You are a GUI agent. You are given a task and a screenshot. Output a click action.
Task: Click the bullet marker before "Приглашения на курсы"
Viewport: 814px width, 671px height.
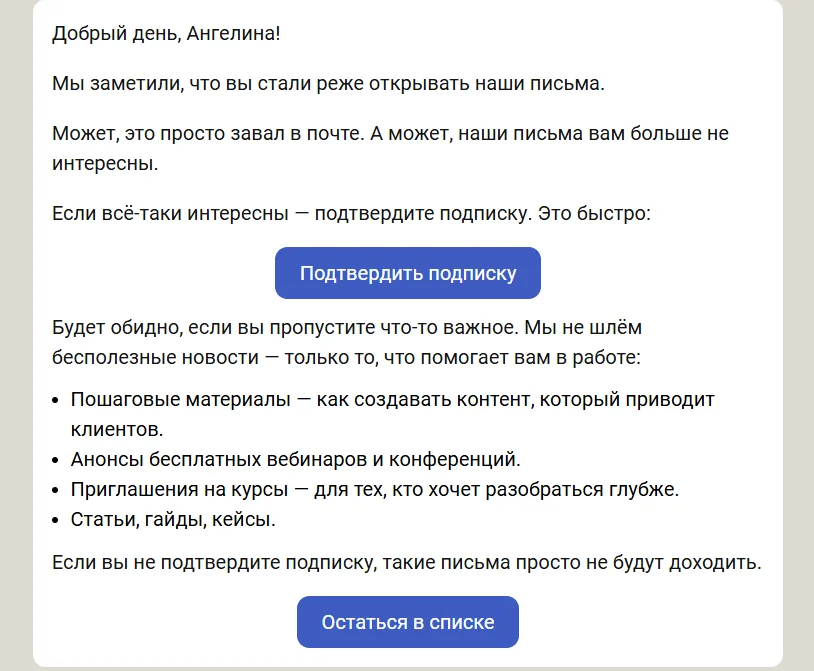click(x=56, y=491)
